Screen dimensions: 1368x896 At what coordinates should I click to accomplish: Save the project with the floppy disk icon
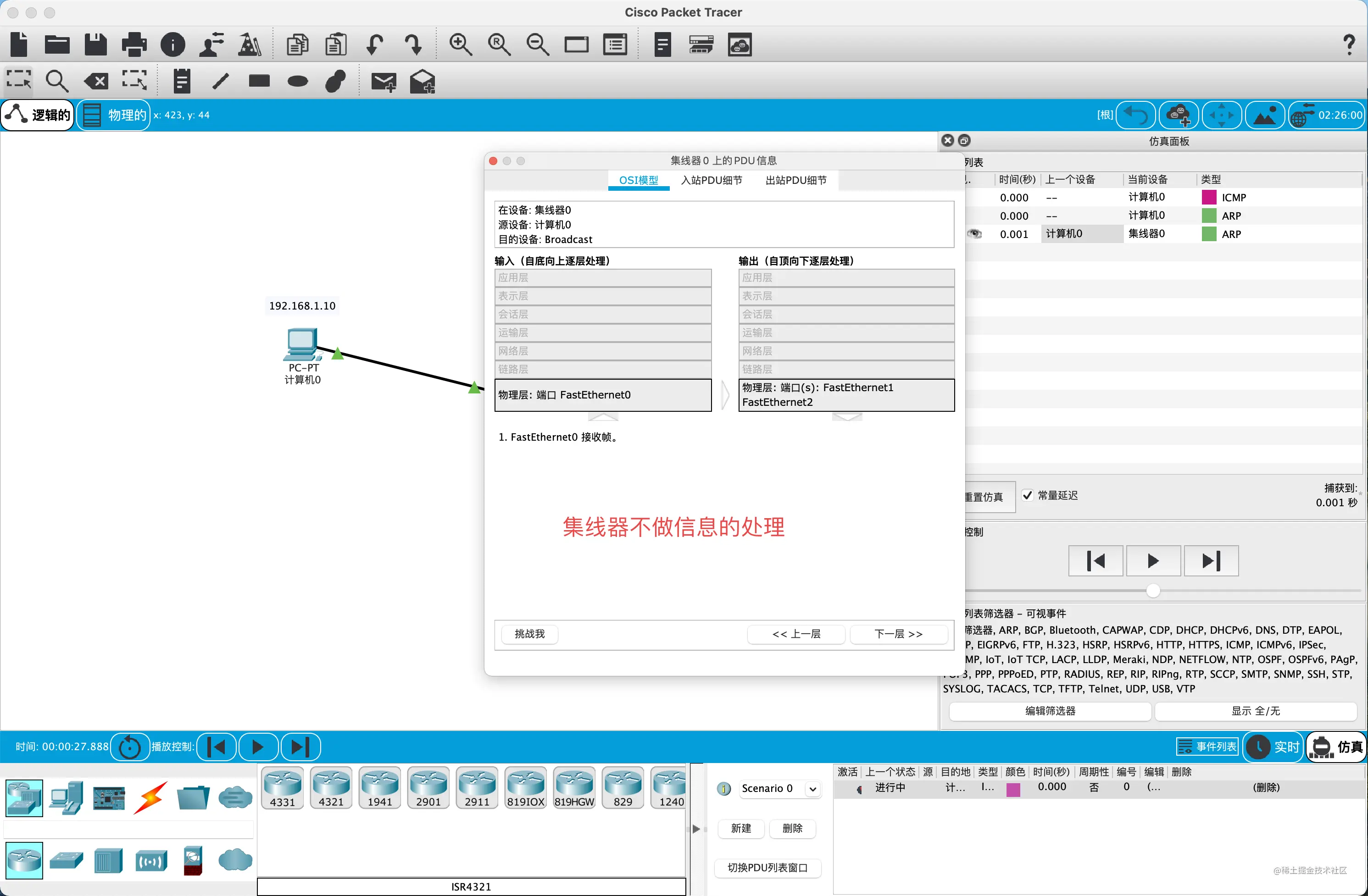(95, 44)
